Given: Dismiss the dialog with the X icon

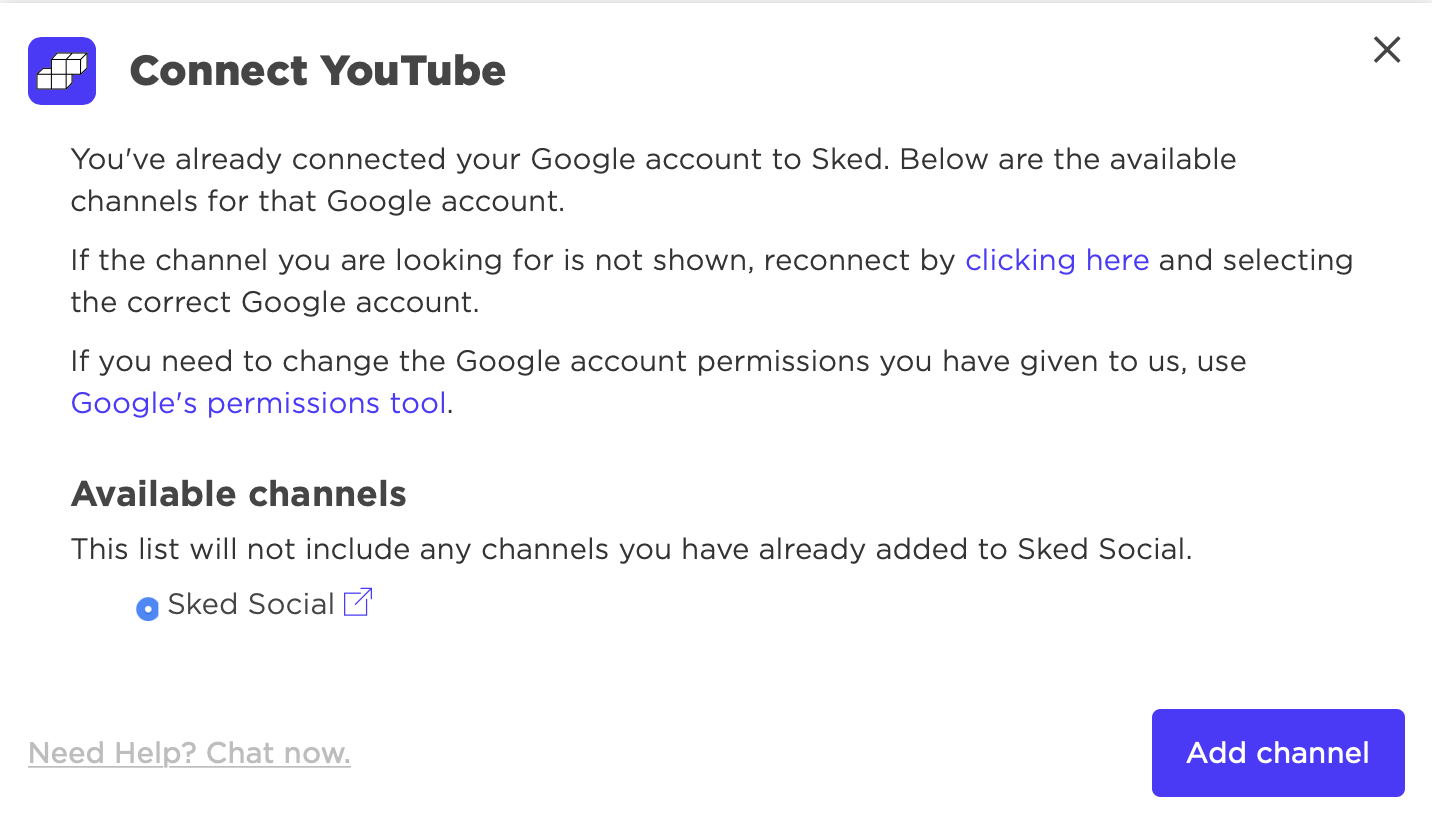Looking at the screenshot, I should pos(1386,50).
